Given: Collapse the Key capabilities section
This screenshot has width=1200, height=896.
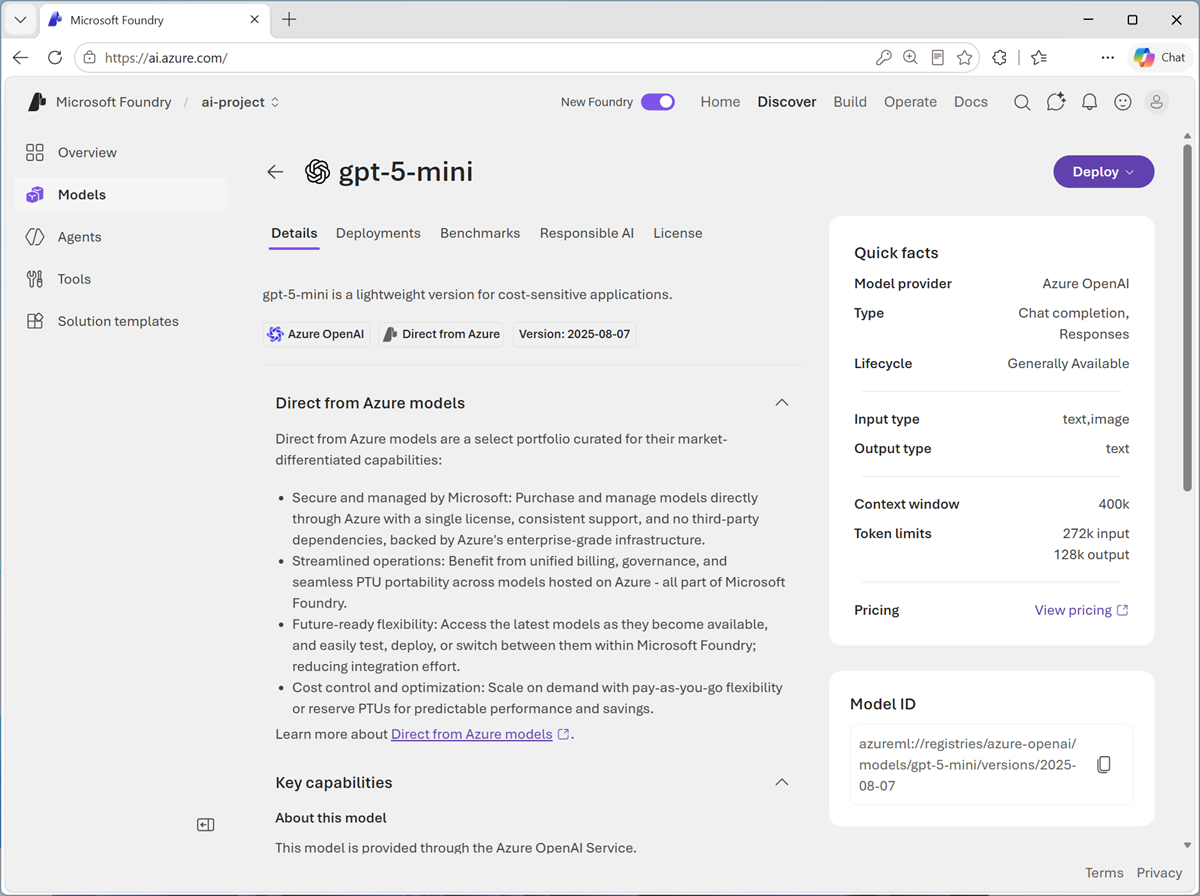Looking at the screenshot, I should coord(782,783).
